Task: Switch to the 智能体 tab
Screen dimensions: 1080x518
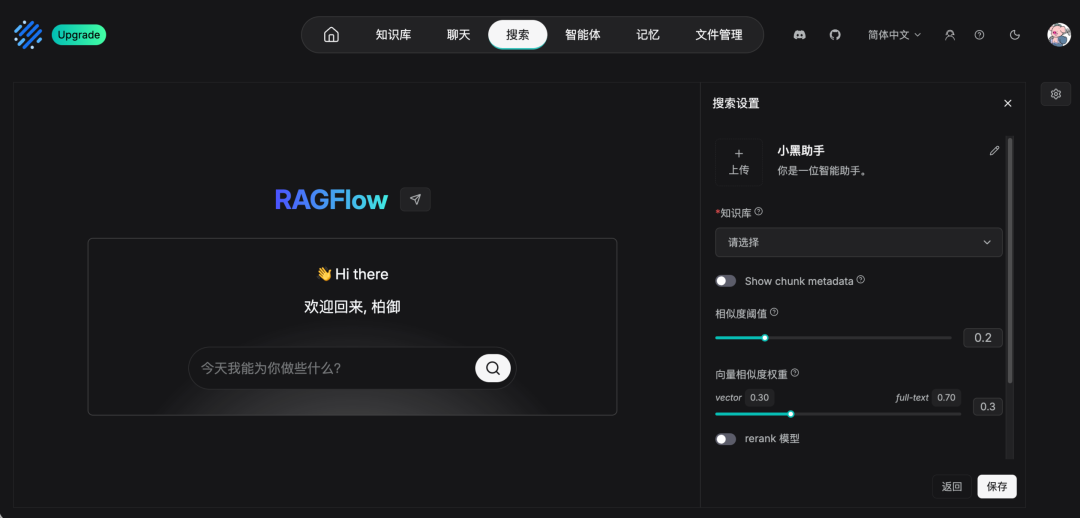Action: pos(583,34)
